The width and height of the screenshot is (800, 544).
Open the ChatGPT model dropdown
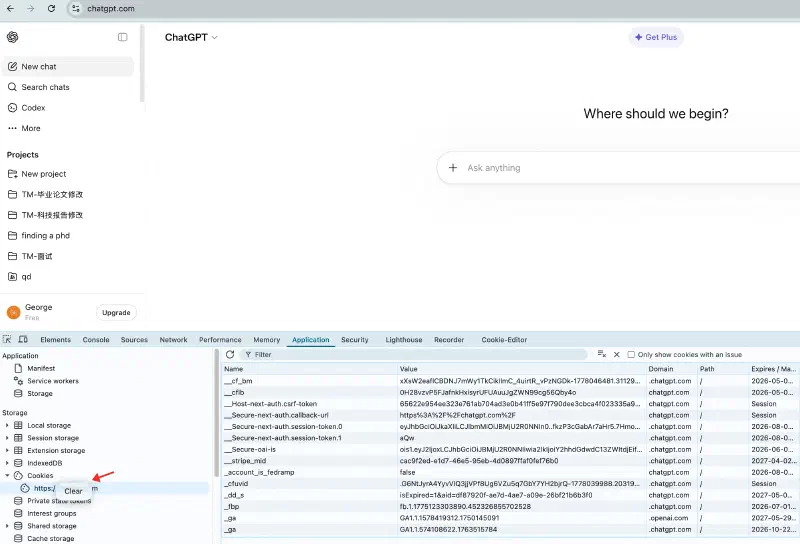click(191, 37)
